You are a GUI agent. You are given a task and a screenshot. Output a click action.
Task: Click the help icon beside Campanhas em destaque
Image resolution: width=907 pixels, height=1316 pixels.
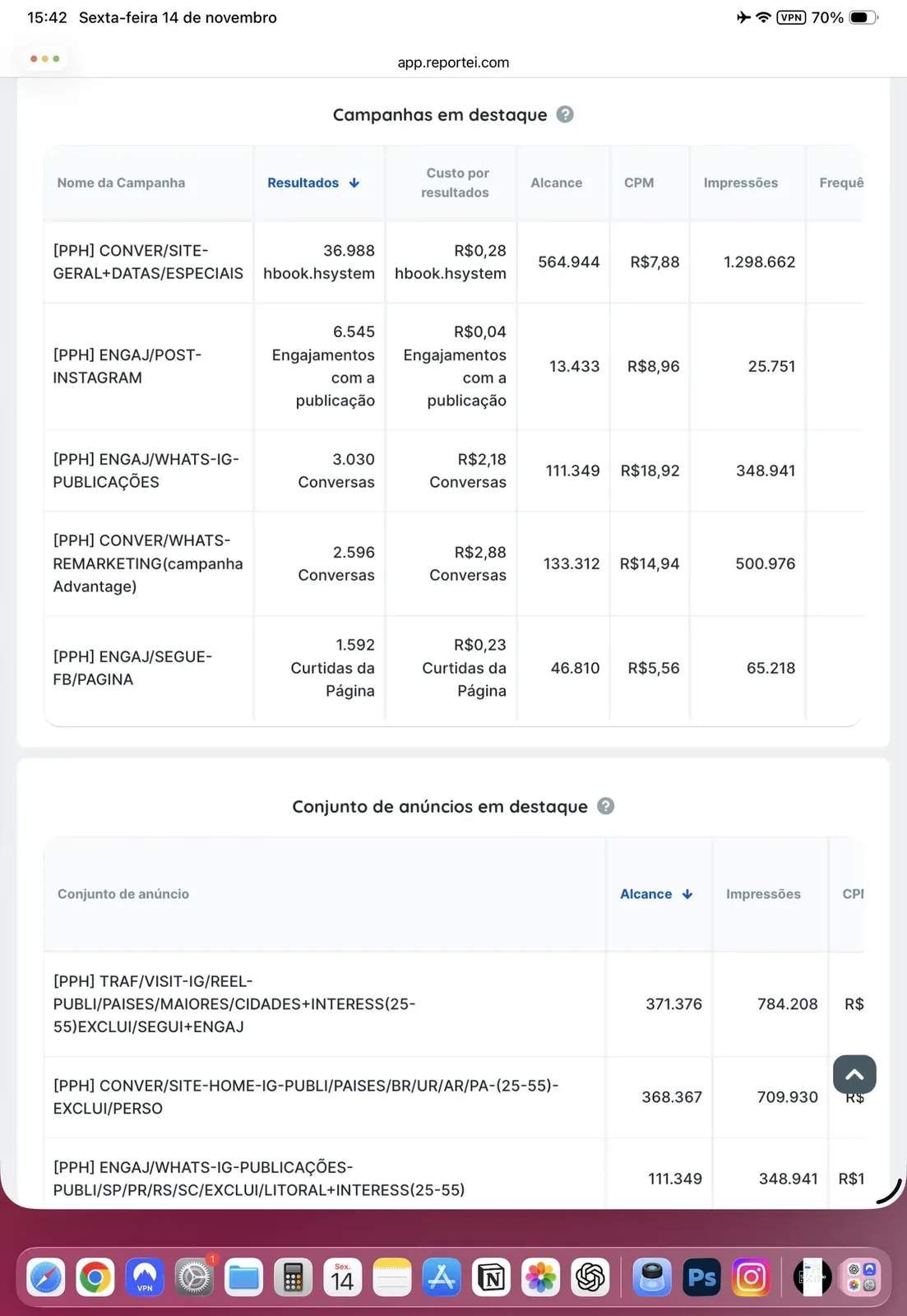[565, 114]
